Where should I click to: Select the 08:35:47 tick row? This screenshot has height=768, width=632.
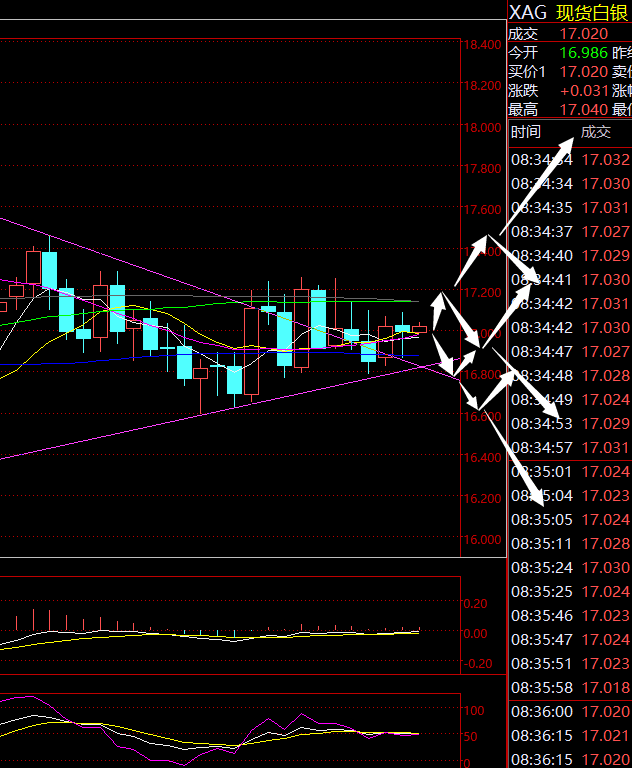570,640
